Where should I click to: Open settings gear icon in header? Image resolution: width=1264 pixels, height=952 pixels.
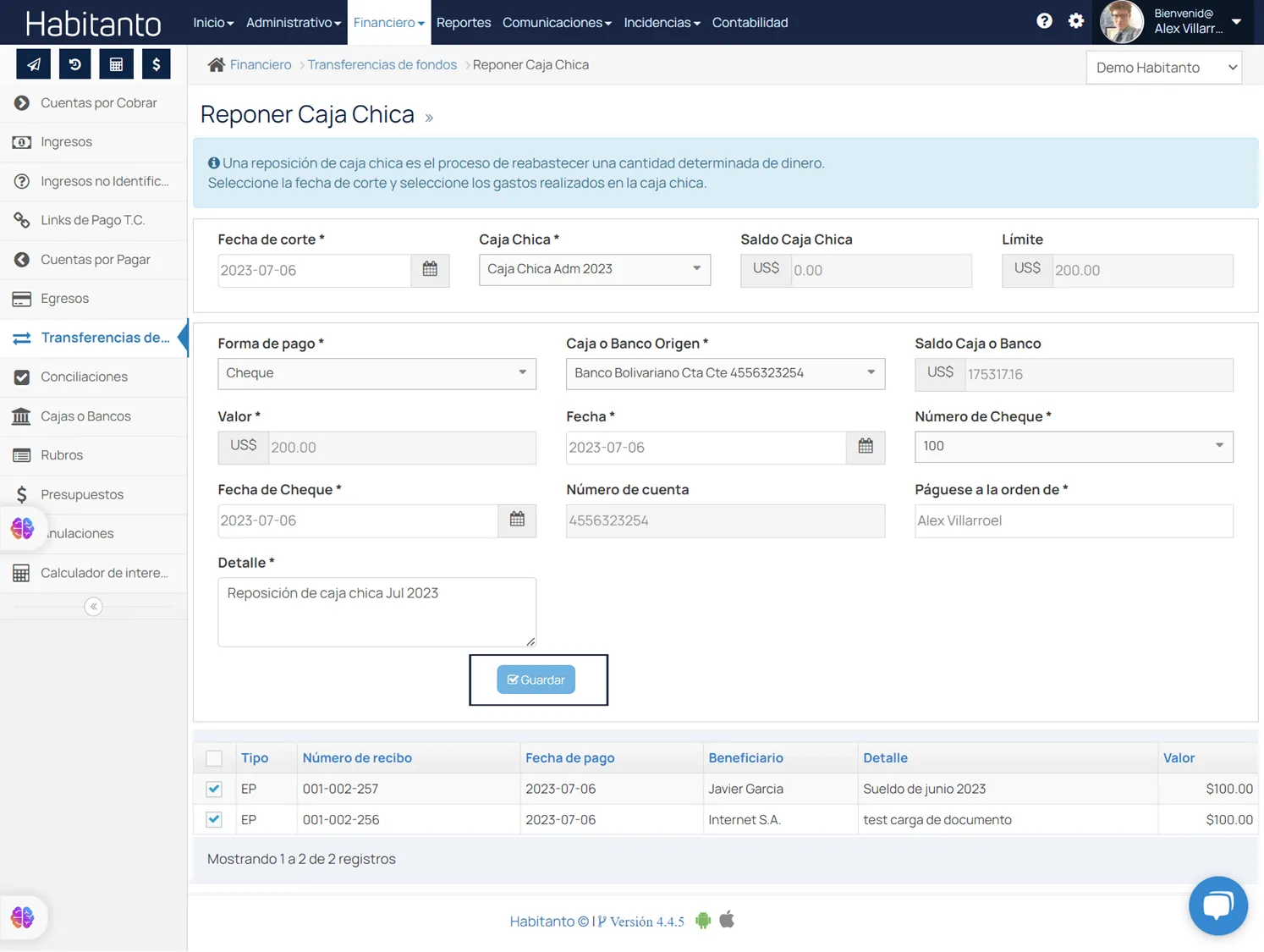pos(1075,21)
